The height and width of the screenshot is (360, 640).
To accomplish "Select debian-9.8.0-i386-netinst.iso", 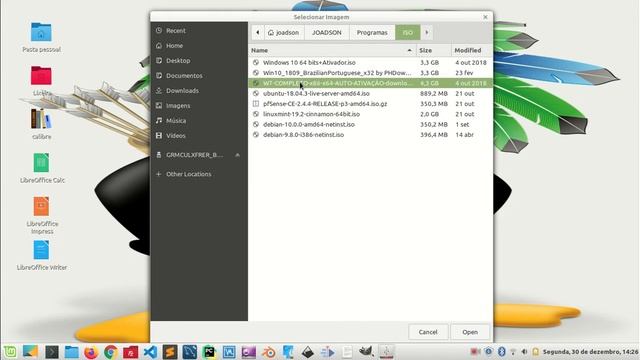I will 370,135.
